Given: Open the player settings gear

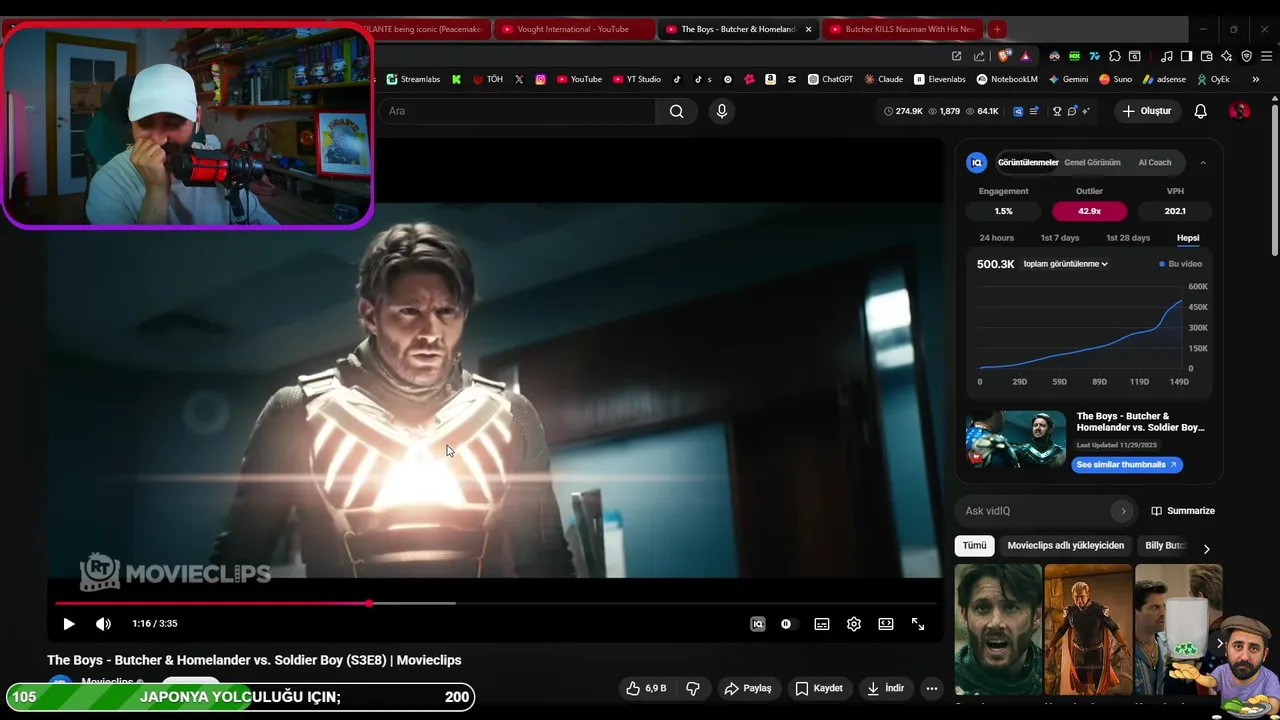Looking at the screenshot, I should pos(854,624).
